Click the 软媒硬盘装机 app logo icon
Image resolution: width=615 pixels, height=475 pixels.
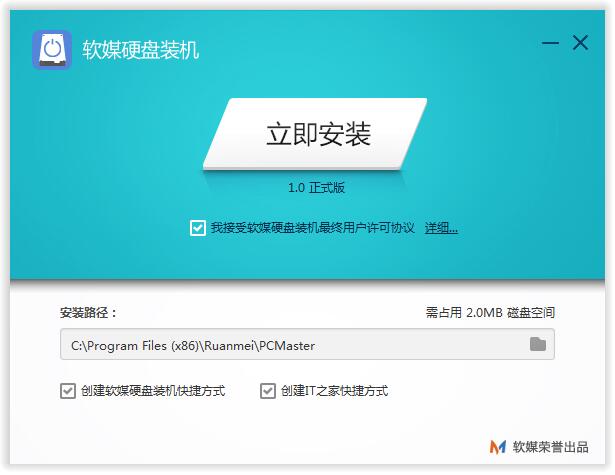52,50
